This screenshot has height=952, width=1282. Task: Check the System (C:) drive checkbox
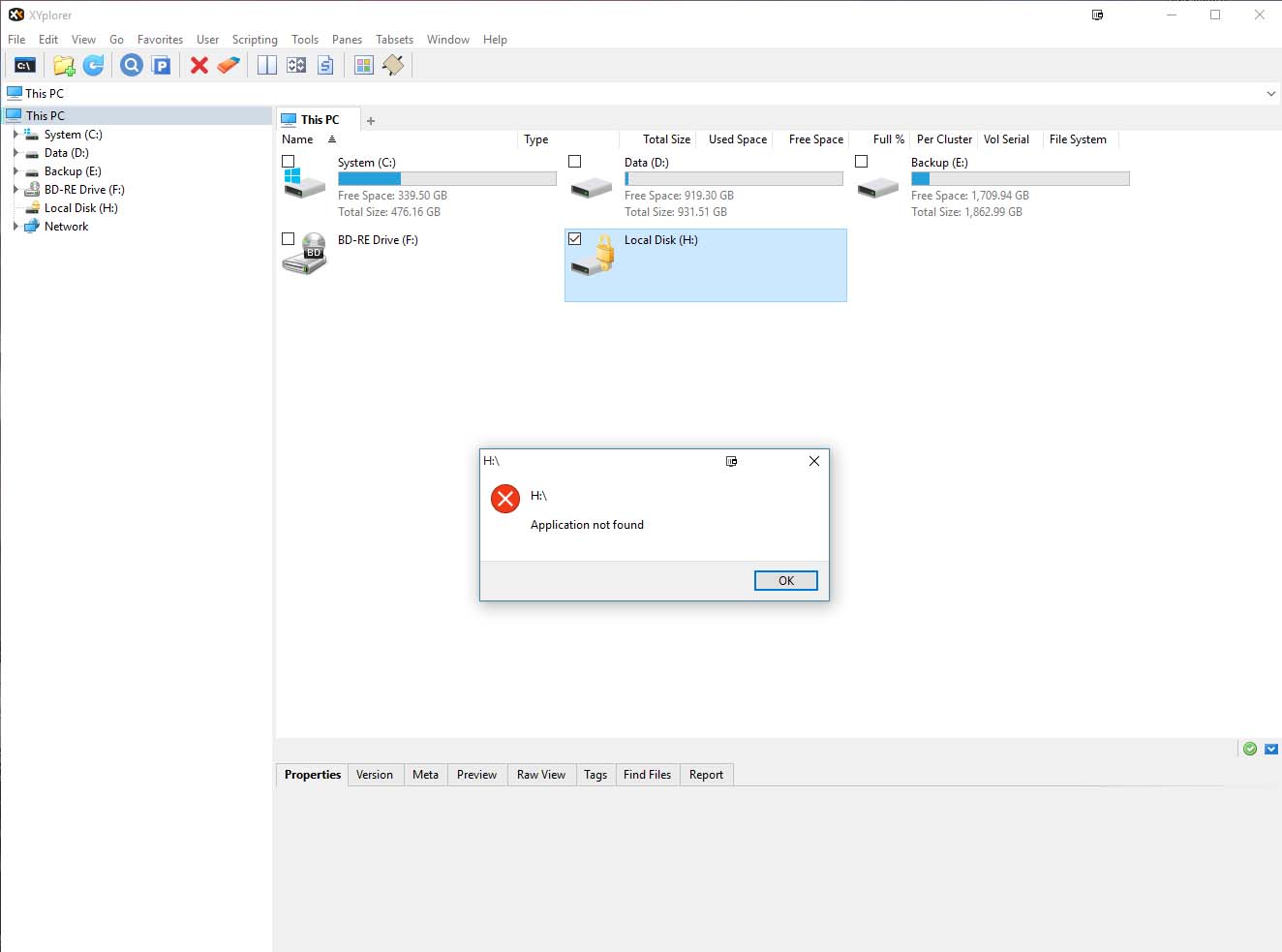289,162
